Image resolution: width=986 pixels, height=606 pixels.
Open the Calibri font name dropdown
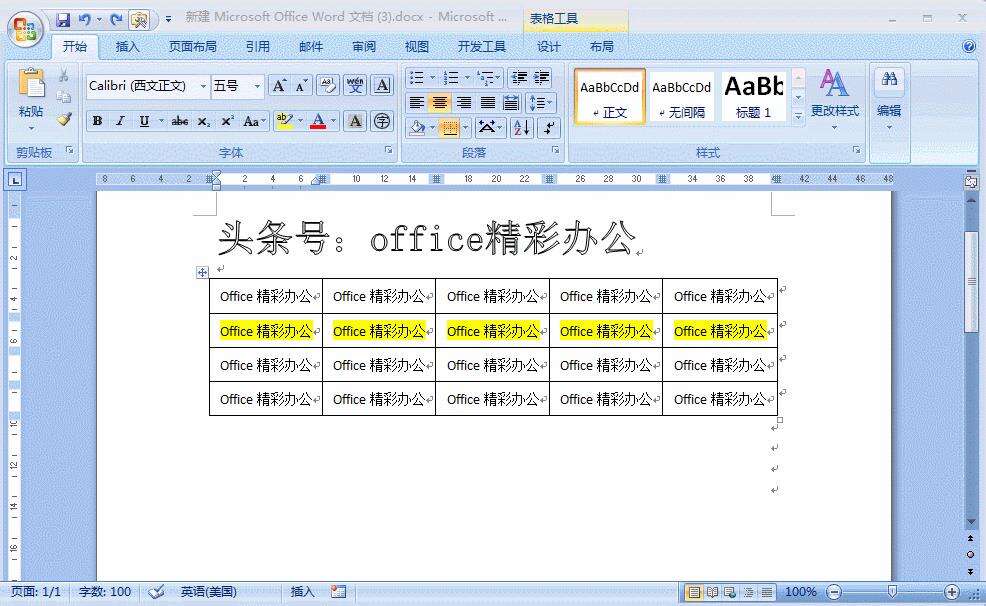click(x=203, y=86)
